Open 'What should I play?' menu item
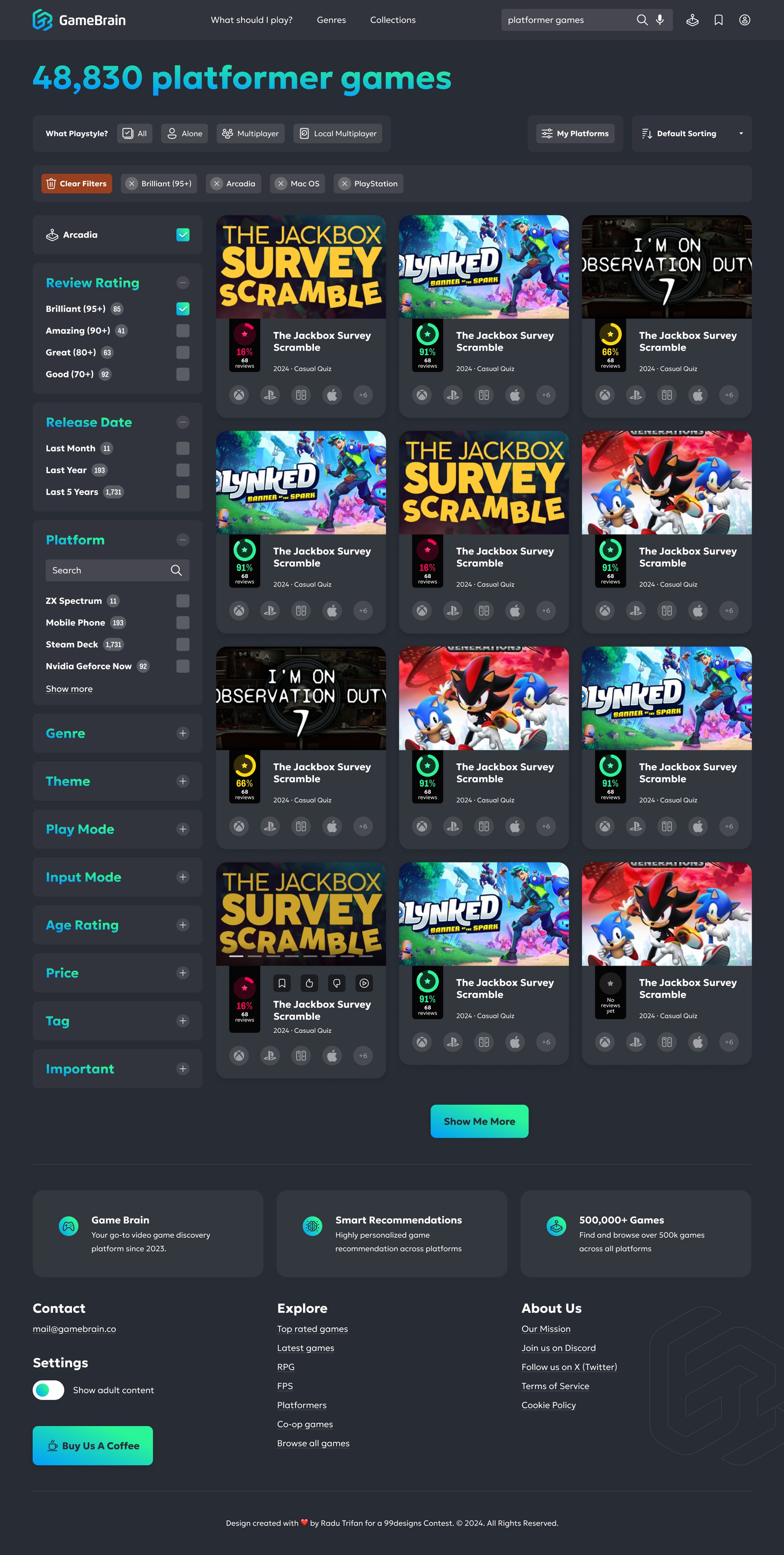784x1555 pixels. (x=251, y=20)
